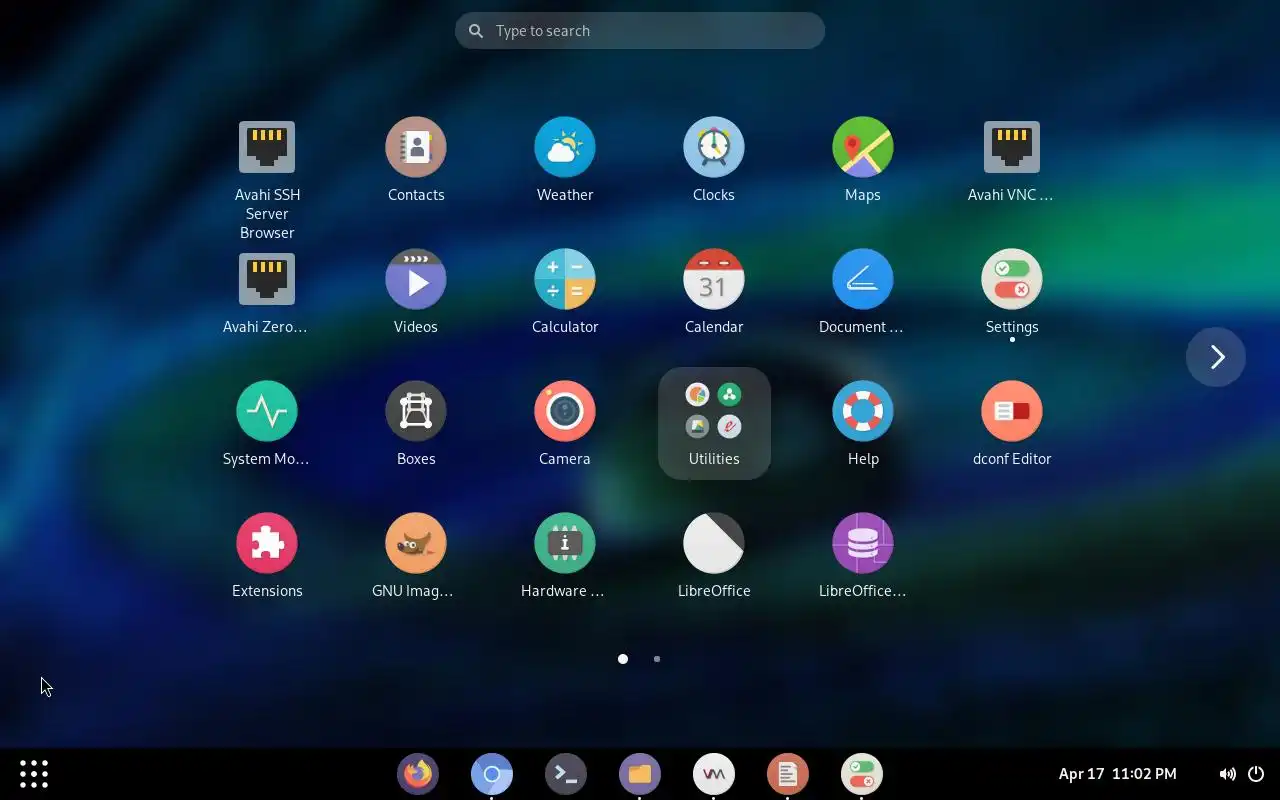Open the Utilities app folder
Viewport: 1280px width, 800px height.
point(714,423)
